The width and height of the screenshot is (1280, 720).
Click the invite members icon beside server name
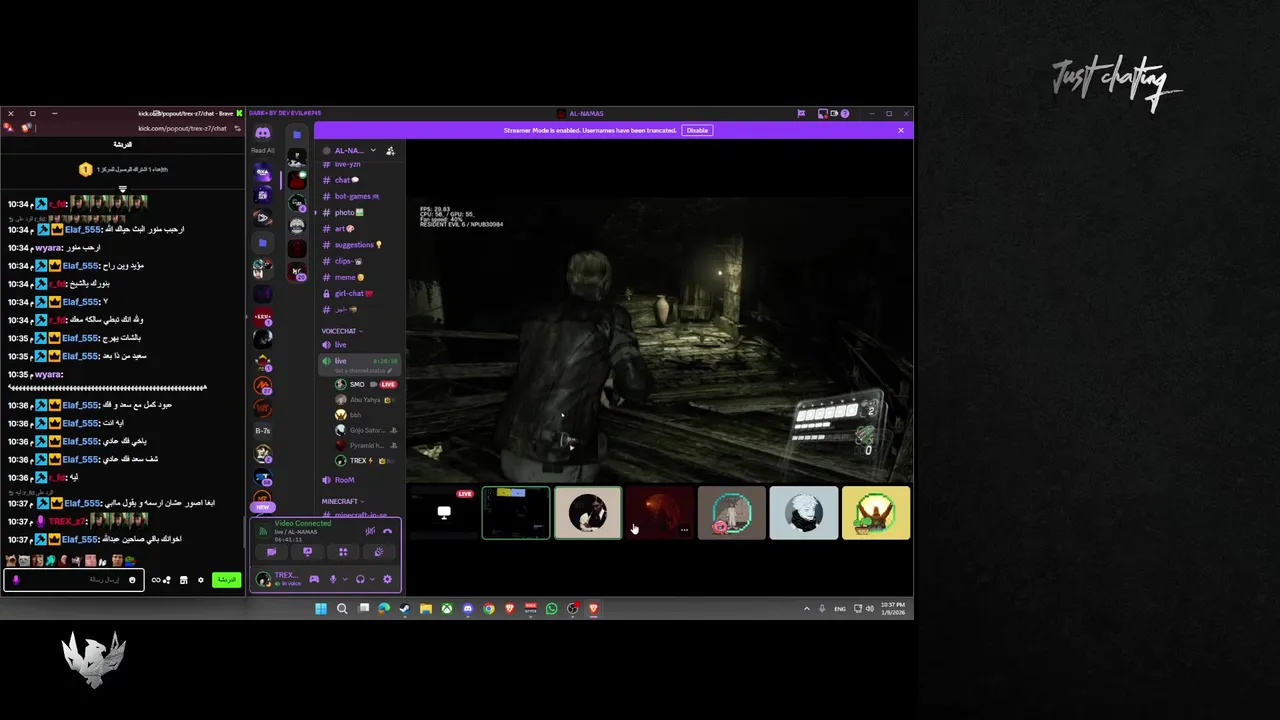pos(390,151)
